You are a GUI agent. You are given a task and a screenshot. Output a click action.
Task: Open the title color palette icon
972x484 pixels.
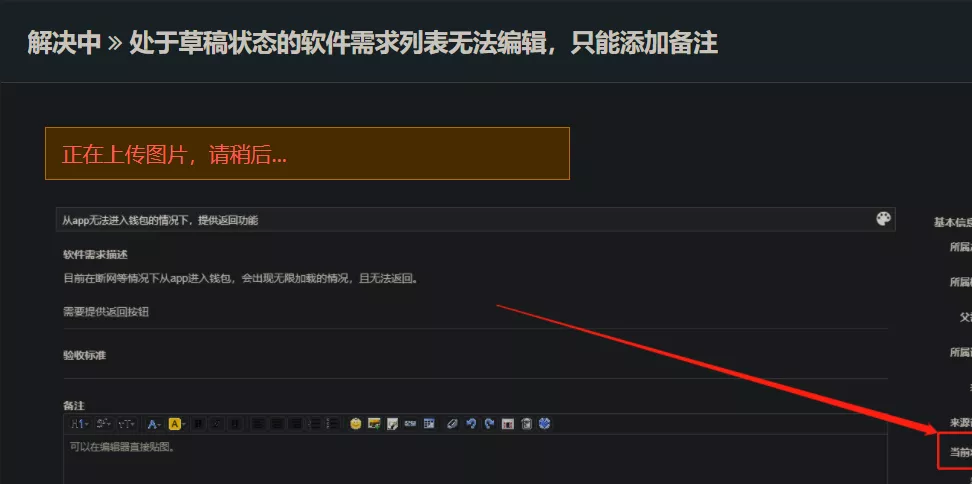coord(883,219)
